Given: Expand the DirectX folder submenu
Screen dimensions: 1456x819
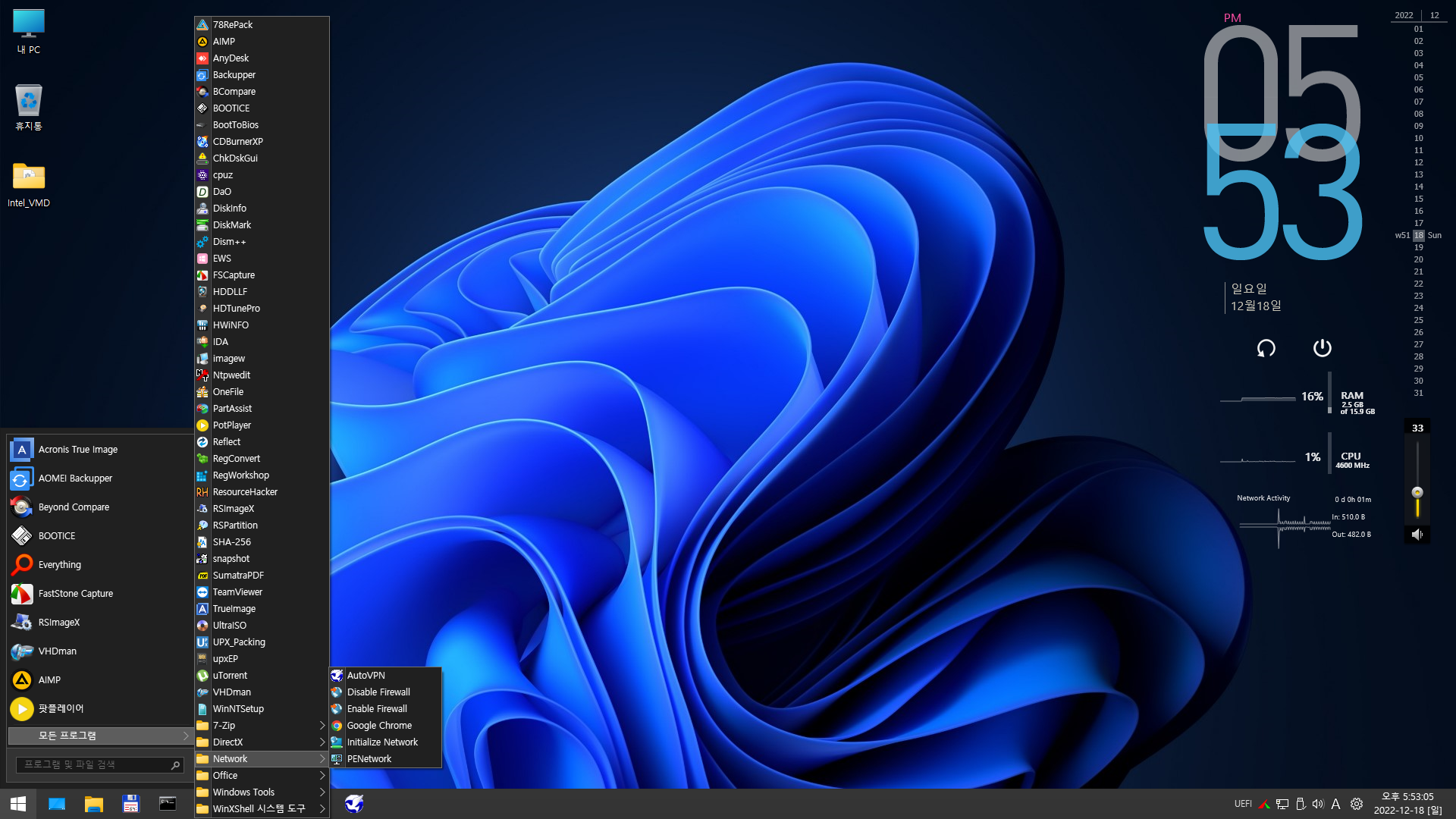Looking at the screenshot, I should [262, 742].
